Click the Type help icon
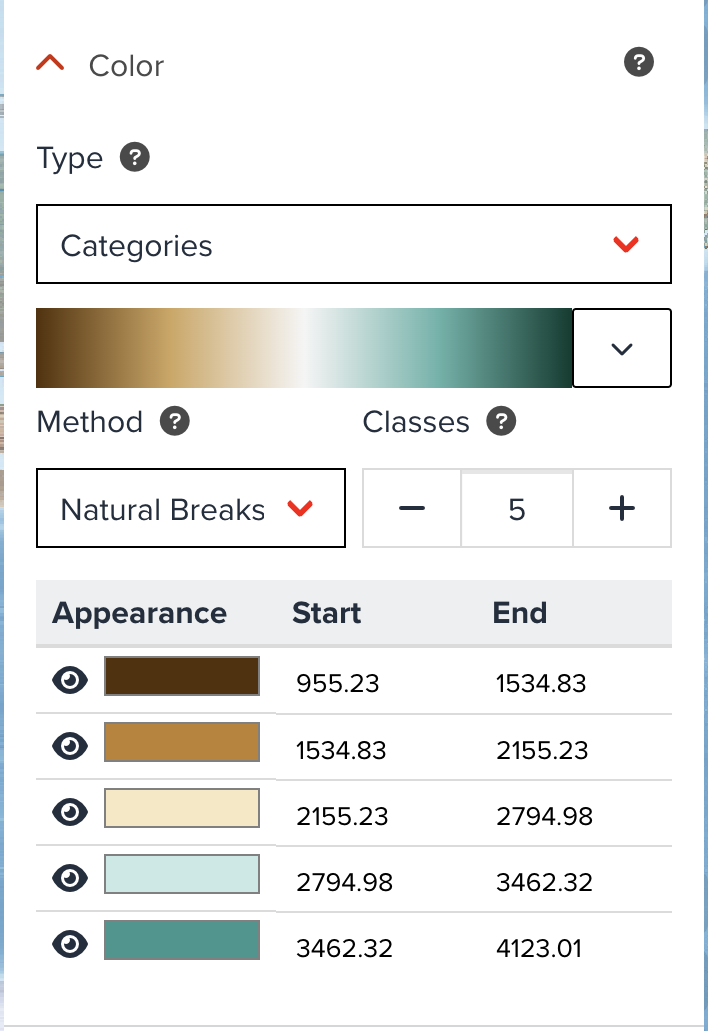Screen dimensions: 708x1031 pos(137,157)
